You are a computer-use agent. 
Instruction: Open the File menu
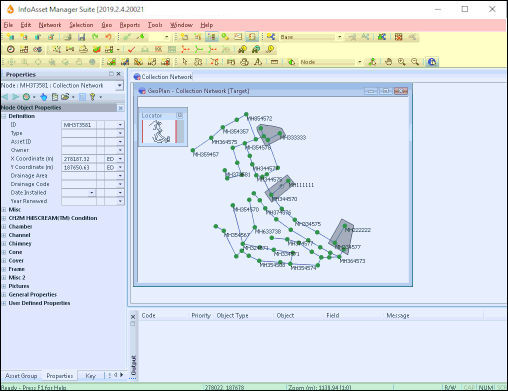pyautogui.click(x=8, y=25)
